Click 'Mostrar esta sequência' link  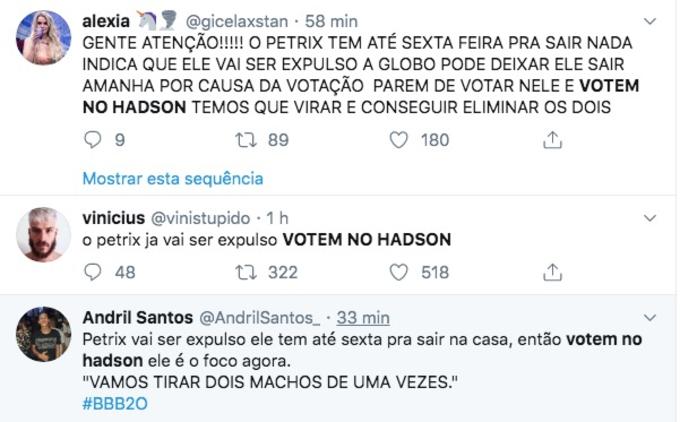click(x=172, y=178)
